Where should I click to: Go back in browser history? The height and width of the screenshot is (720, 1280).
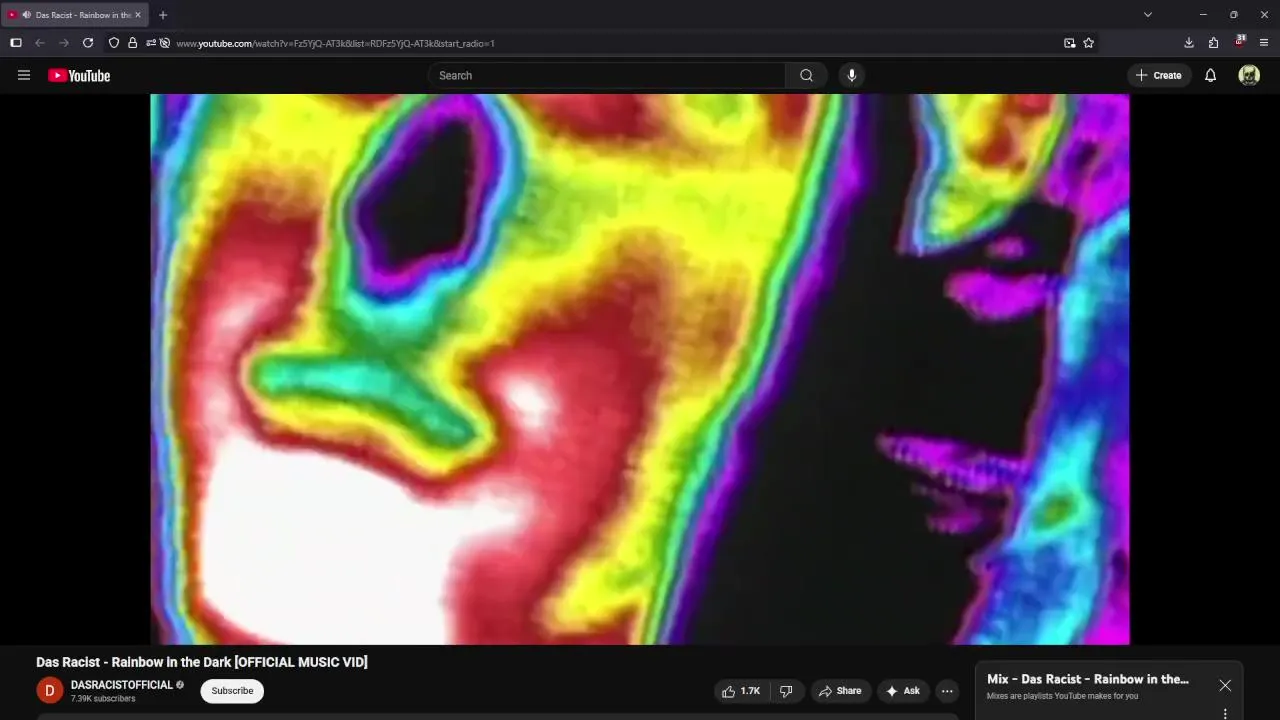pyautogui.click(x=40, y=43)
